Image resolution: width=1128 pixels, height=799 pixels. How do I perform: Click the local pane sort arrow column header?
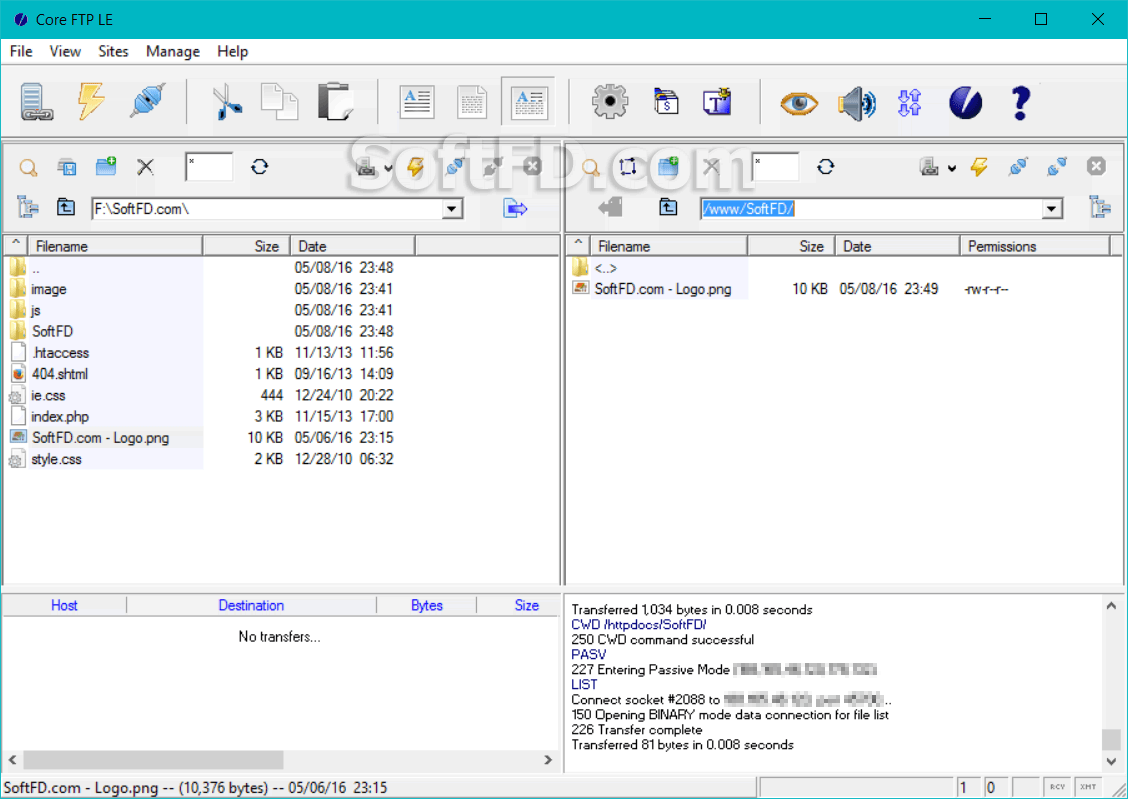(16, 245)
